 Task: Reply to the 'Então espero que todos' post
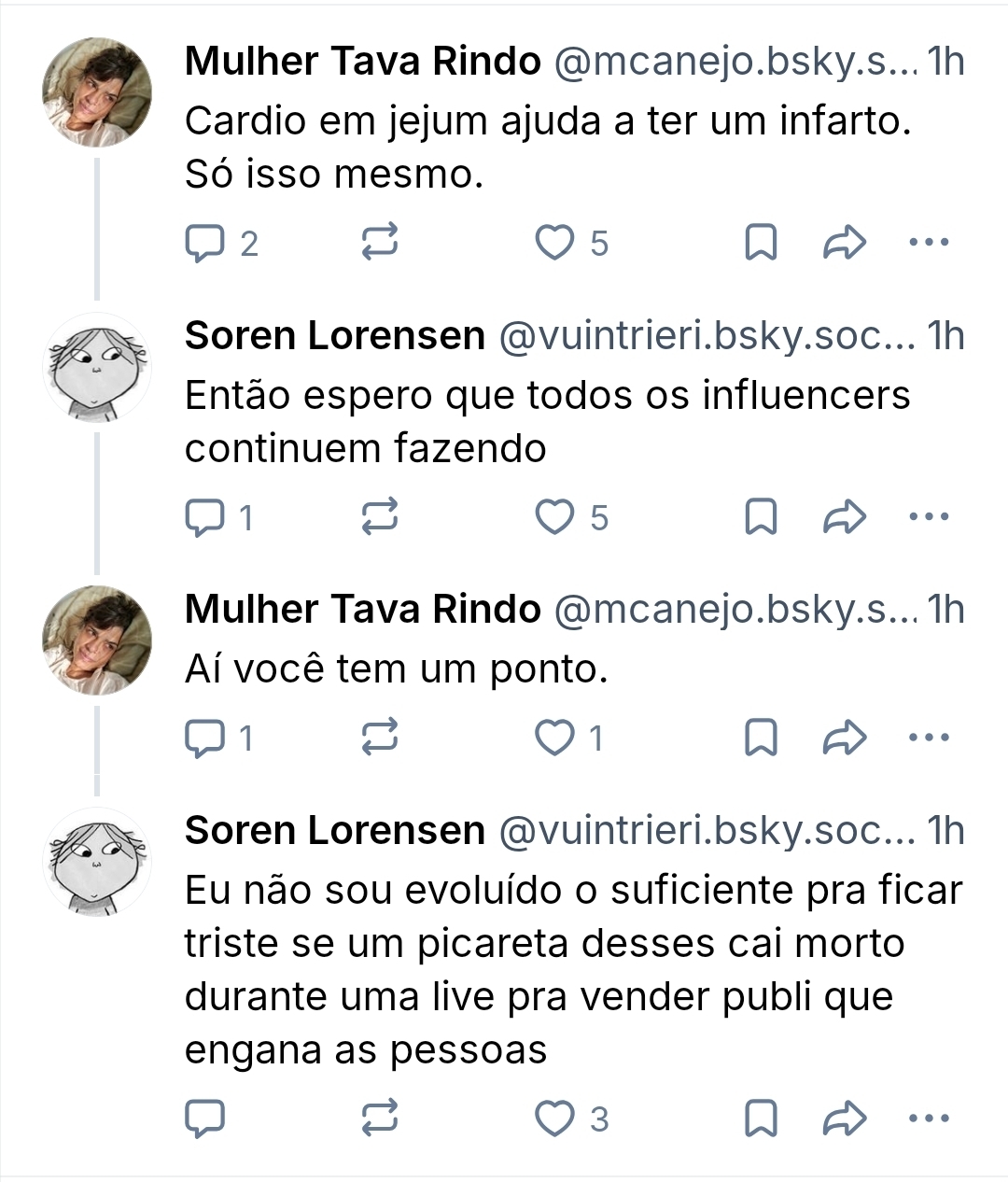pos(205,517)
